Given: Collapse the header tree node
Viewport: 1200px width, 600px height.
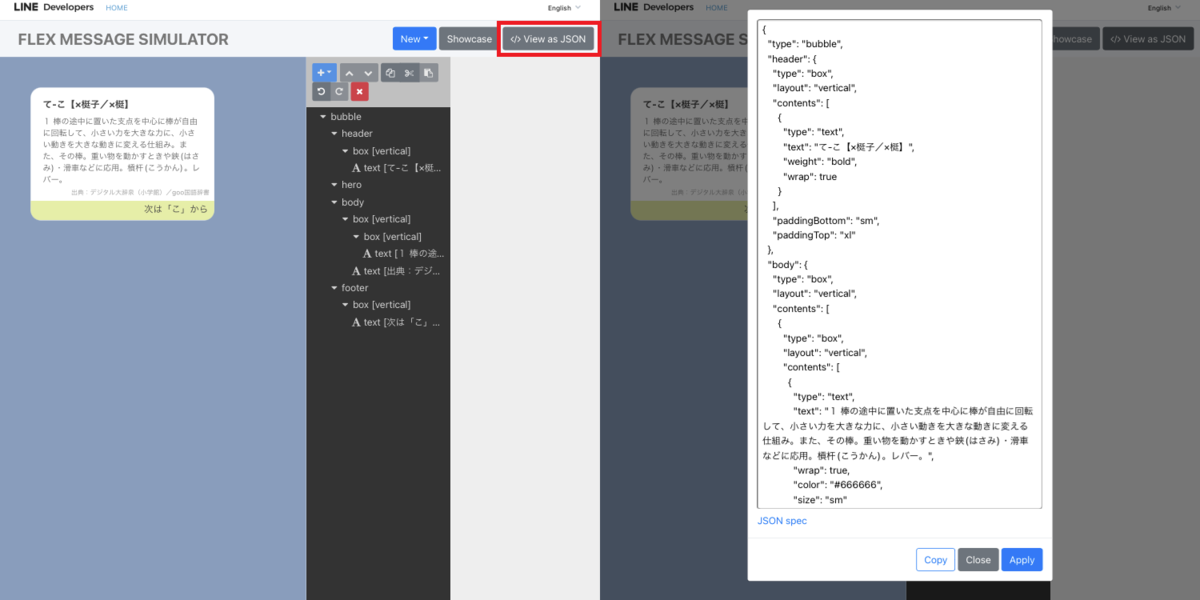Looking at the screenshot, I should click(x=333, y=134).
